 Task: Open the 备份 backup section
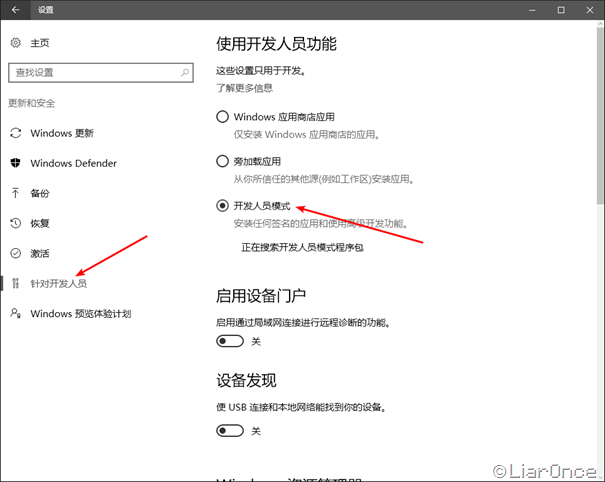40,193
